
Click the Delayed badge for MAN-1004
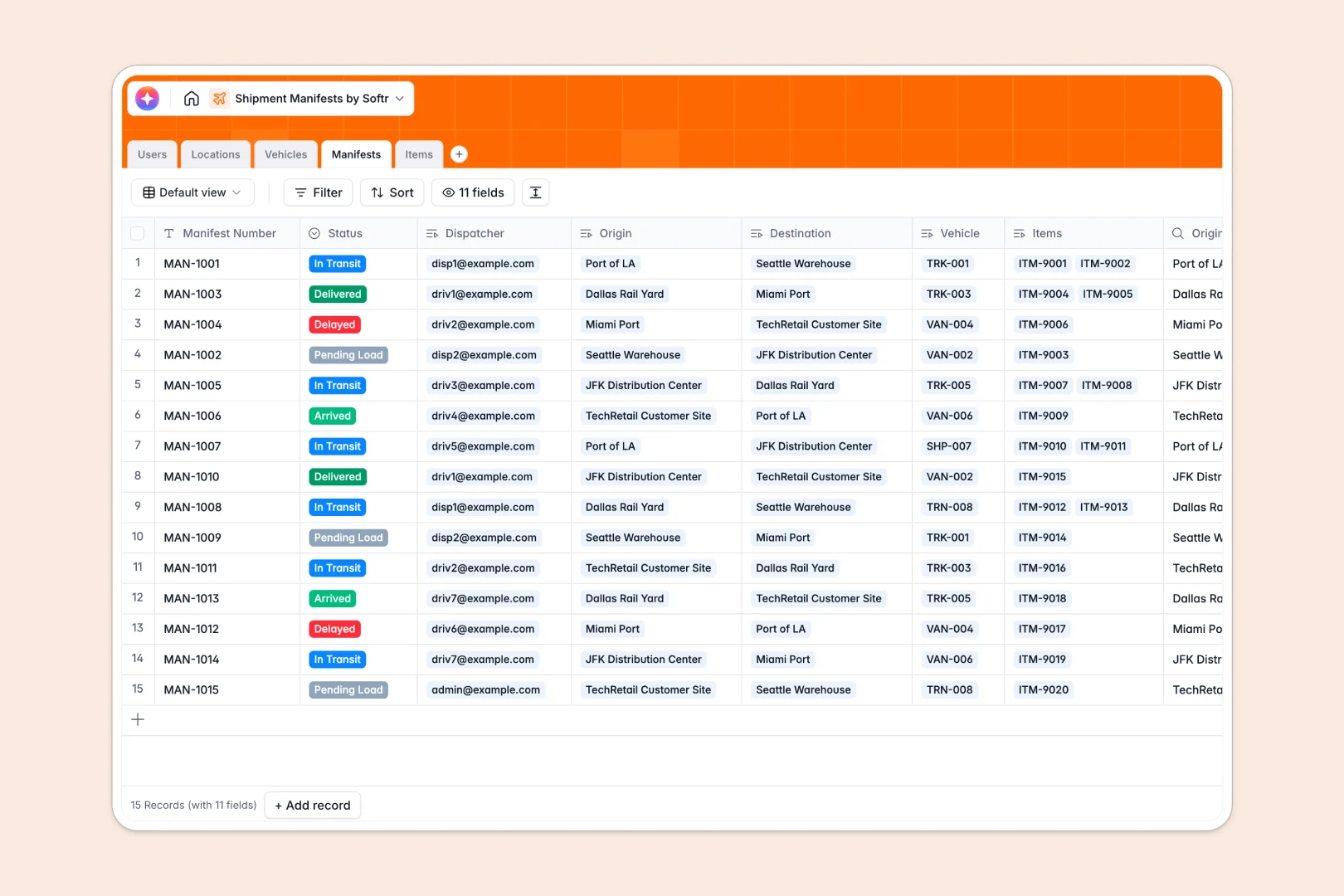(334, 324)
